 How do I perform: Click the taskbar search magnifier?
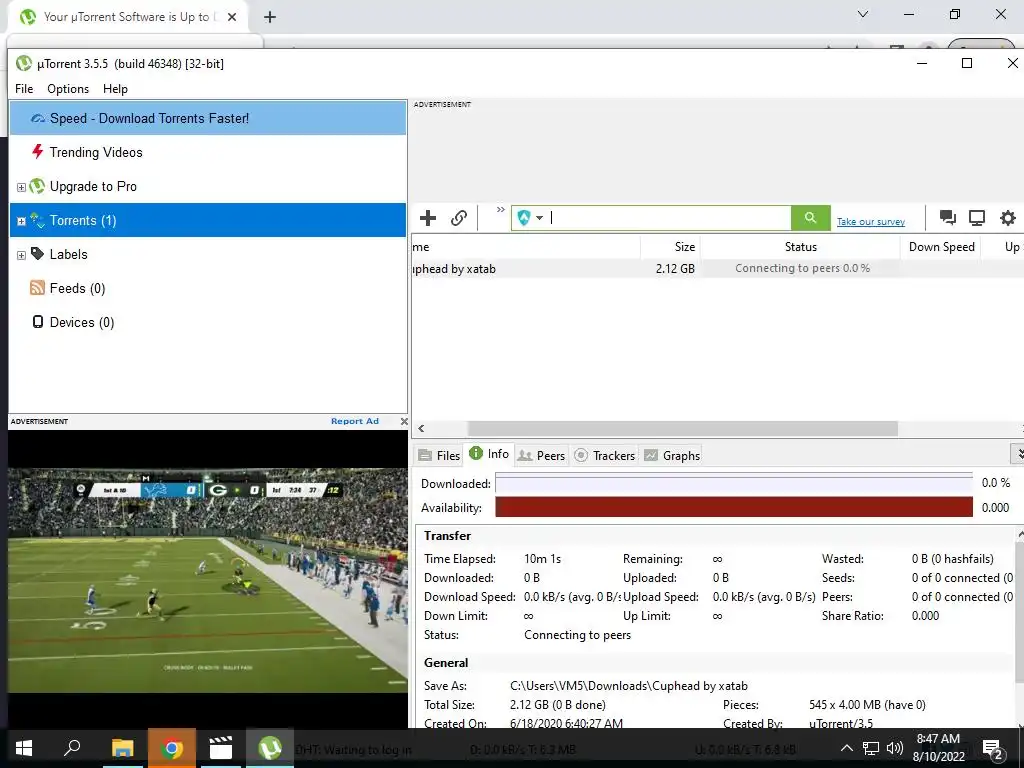coord(72,748)
